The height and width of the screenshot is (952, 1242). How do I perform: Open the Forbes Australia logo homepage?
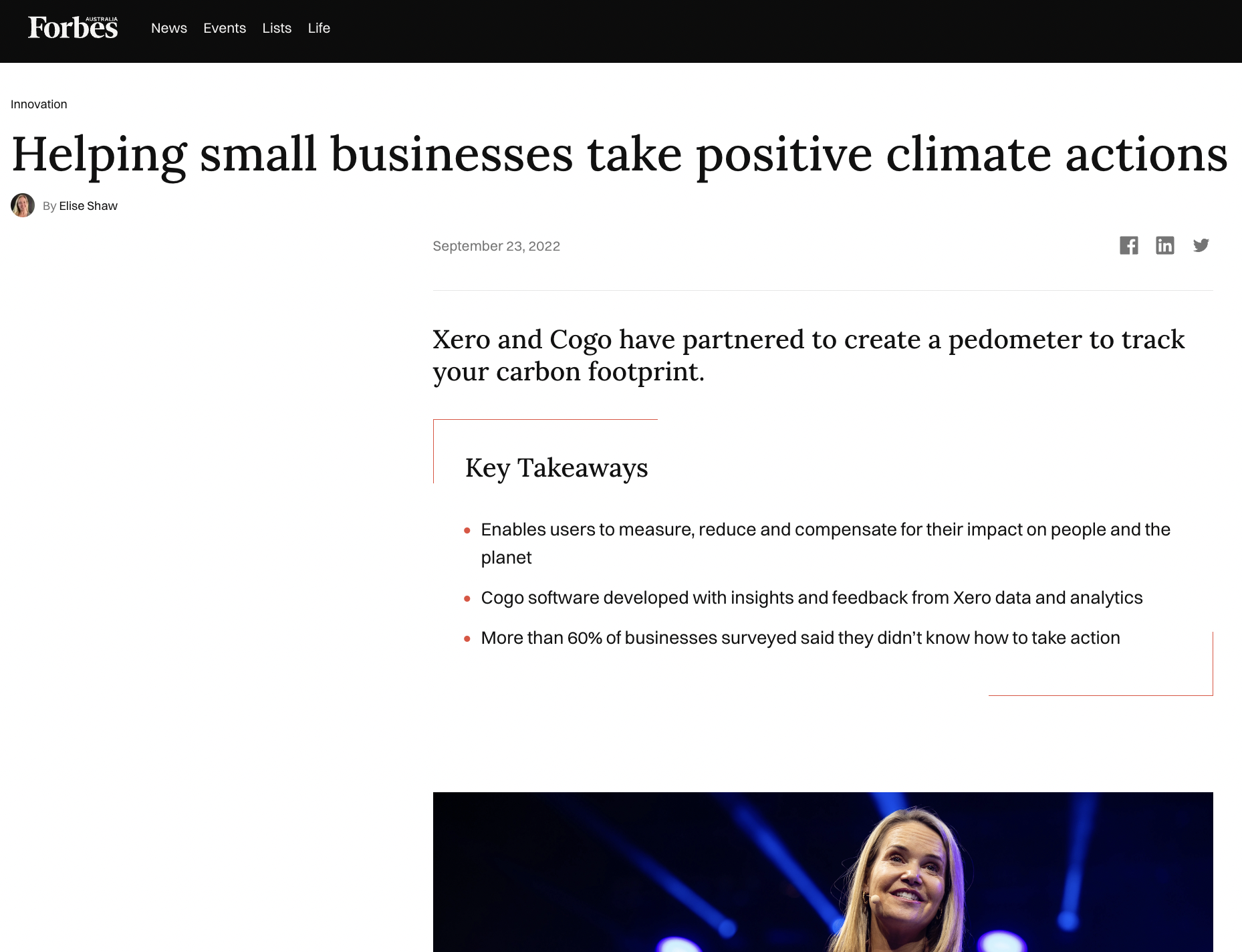73,28
